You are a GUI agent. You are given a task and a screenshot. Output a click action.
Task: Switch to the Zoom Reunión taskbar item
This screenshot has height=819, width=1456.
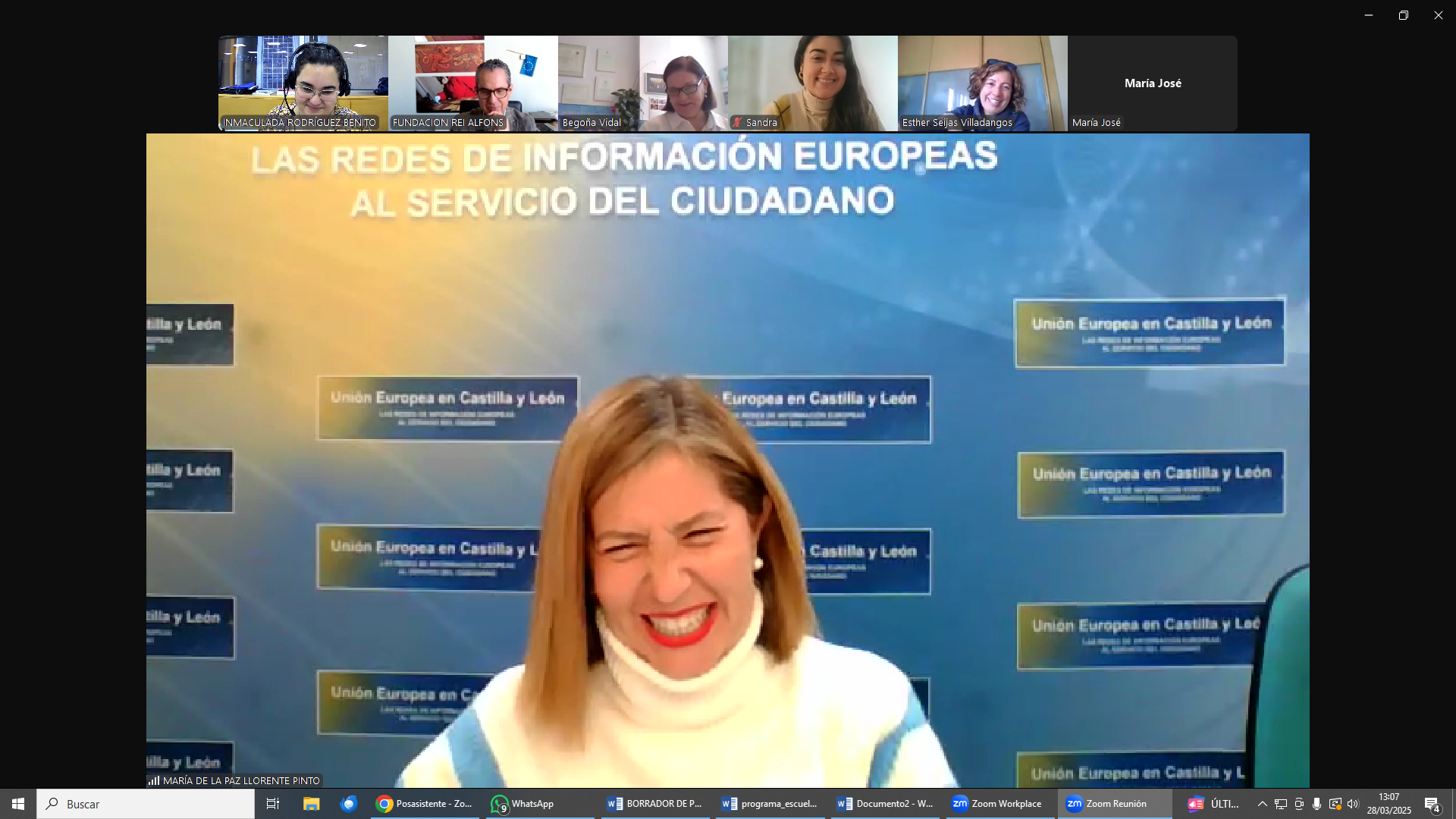click(1115, 804)
